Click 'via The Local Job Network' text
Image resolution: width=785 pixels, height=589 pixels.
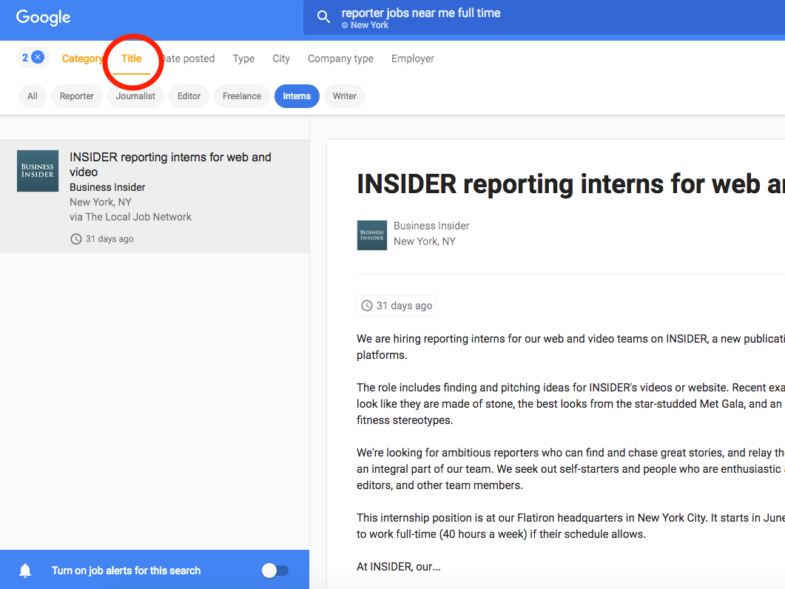tap(130, 217)
